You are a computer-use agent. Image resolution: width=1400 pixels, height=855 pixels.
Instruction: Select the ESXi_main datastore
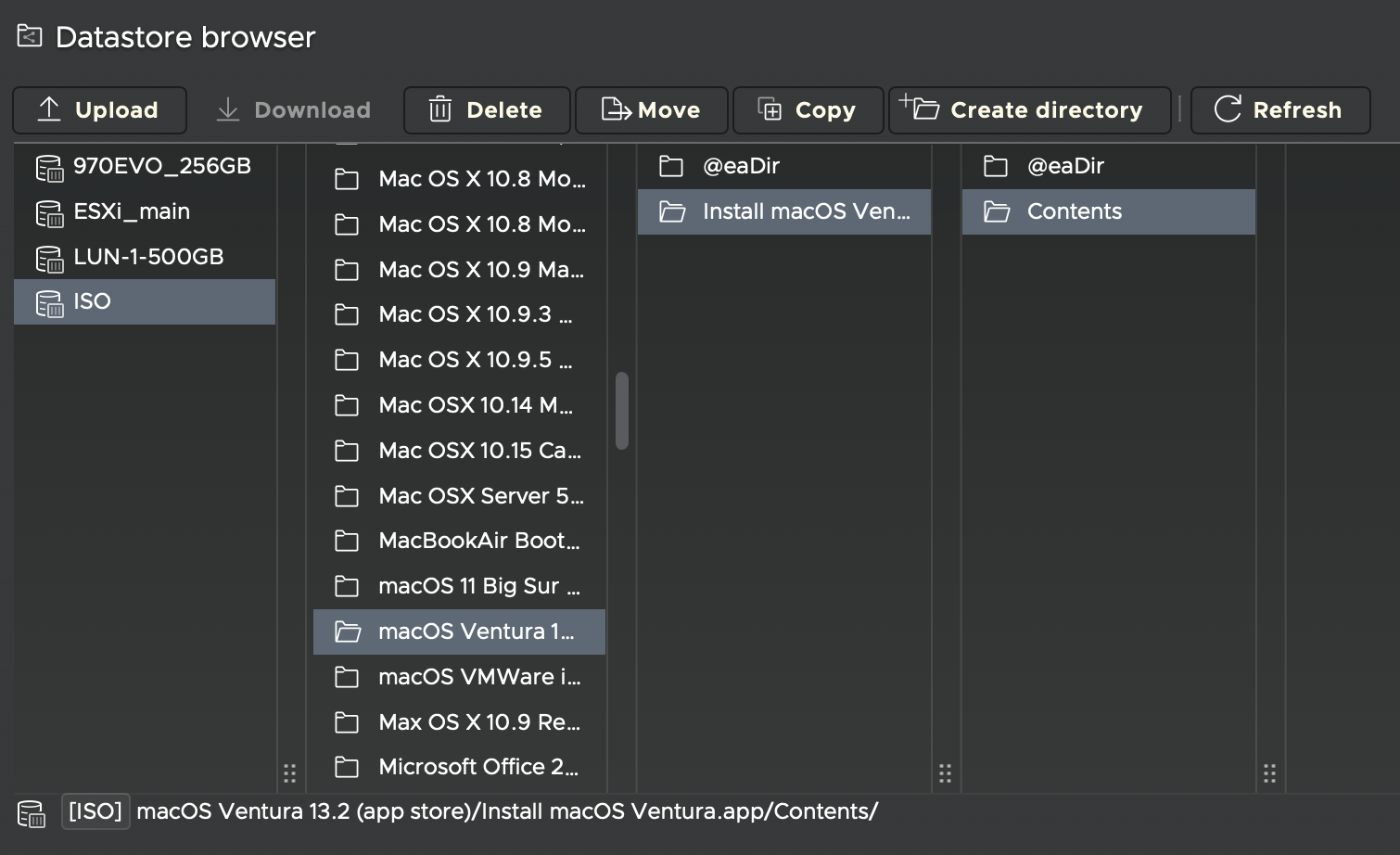click(145, 211)
